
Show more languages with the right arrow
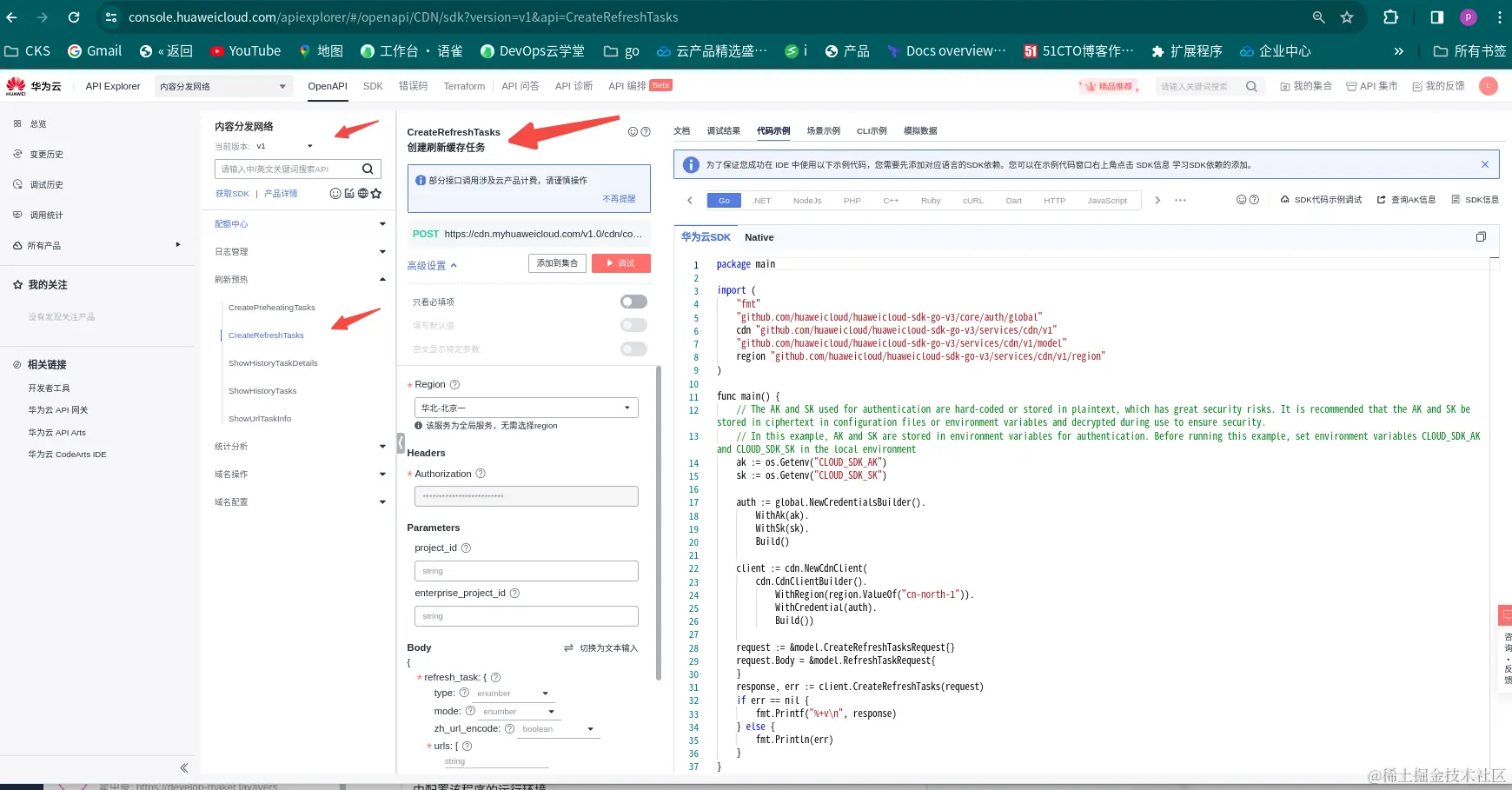pos(1157,201)
